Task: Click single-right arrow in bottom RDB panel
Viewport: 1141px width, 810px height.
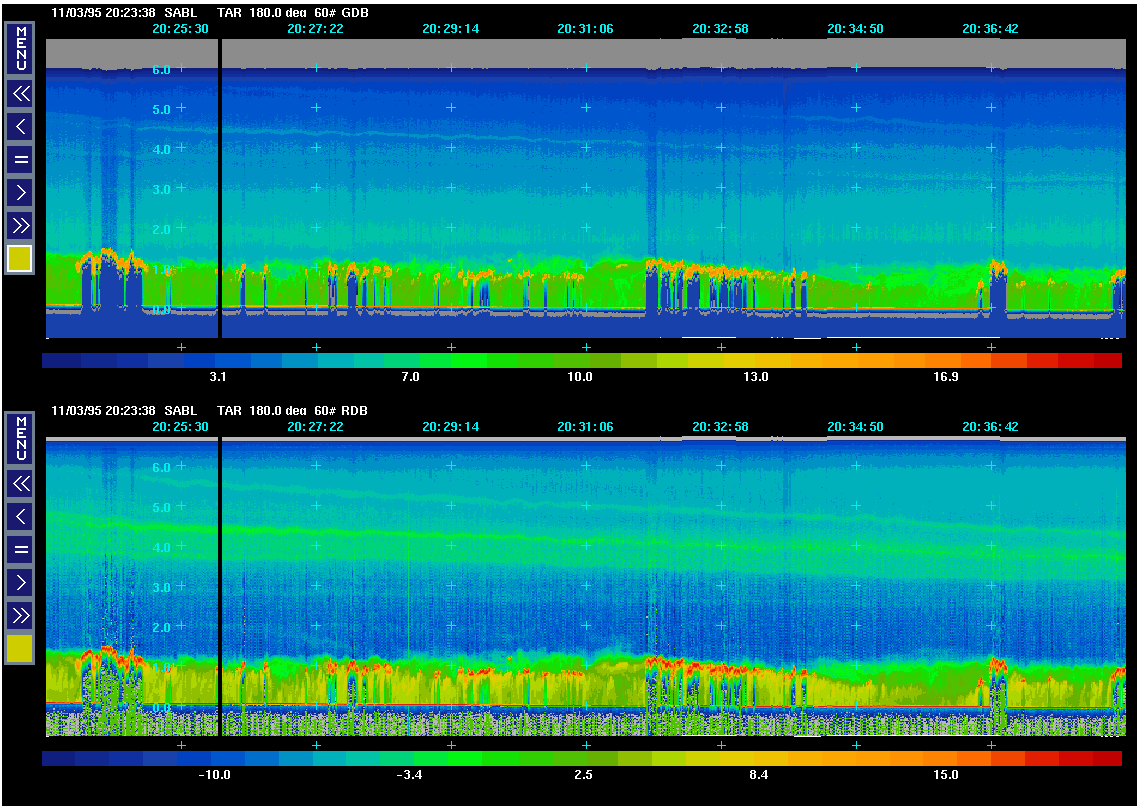Action: 20,582
